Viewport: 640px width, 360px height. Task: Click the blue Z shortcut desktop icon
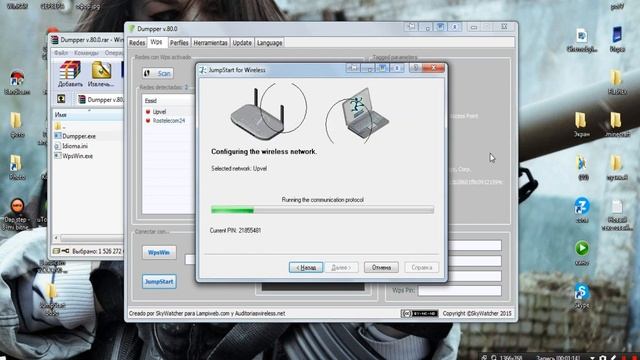(582, 209)
